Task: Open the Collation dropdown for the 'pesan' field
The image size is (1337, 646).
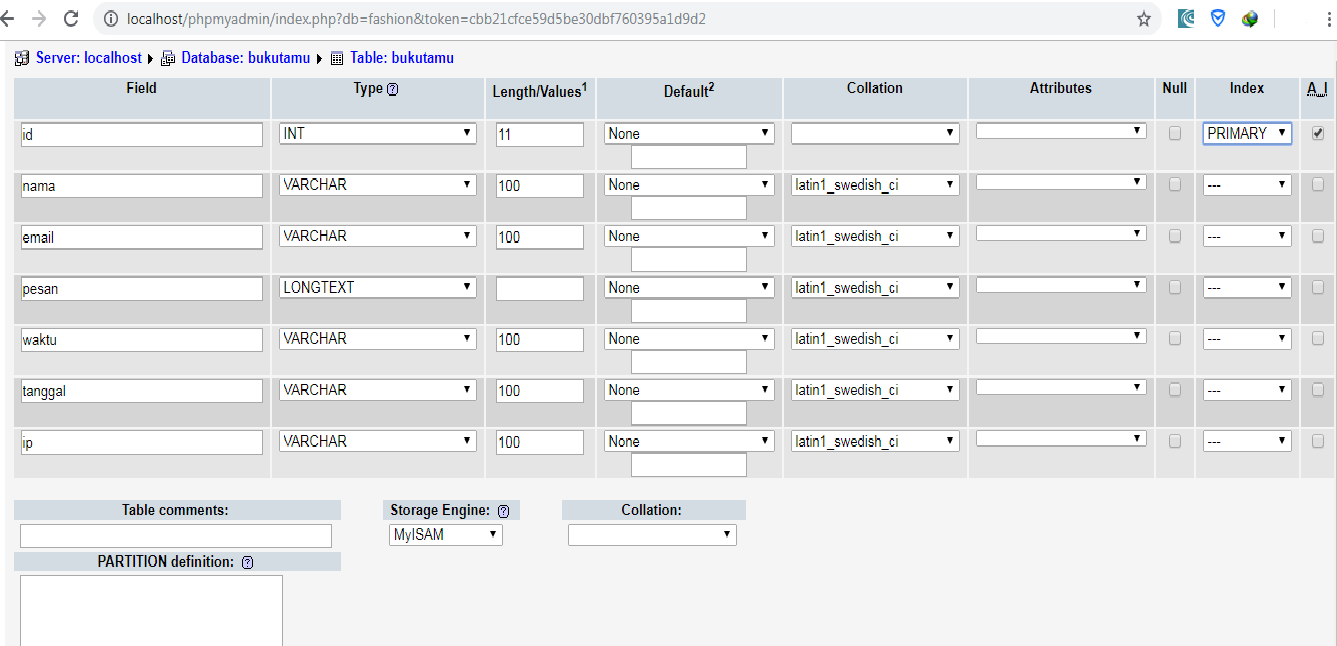Action: (x=874, y=287)
